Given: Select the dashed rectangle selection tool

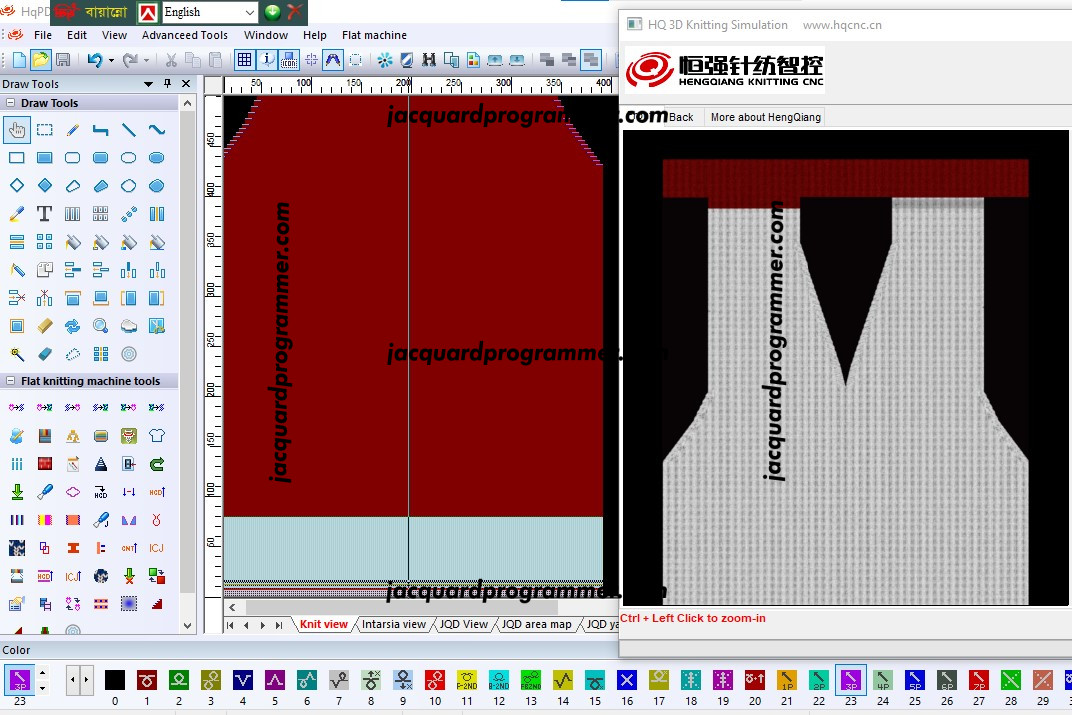Looking at the screenshot, I should [44, 130].
